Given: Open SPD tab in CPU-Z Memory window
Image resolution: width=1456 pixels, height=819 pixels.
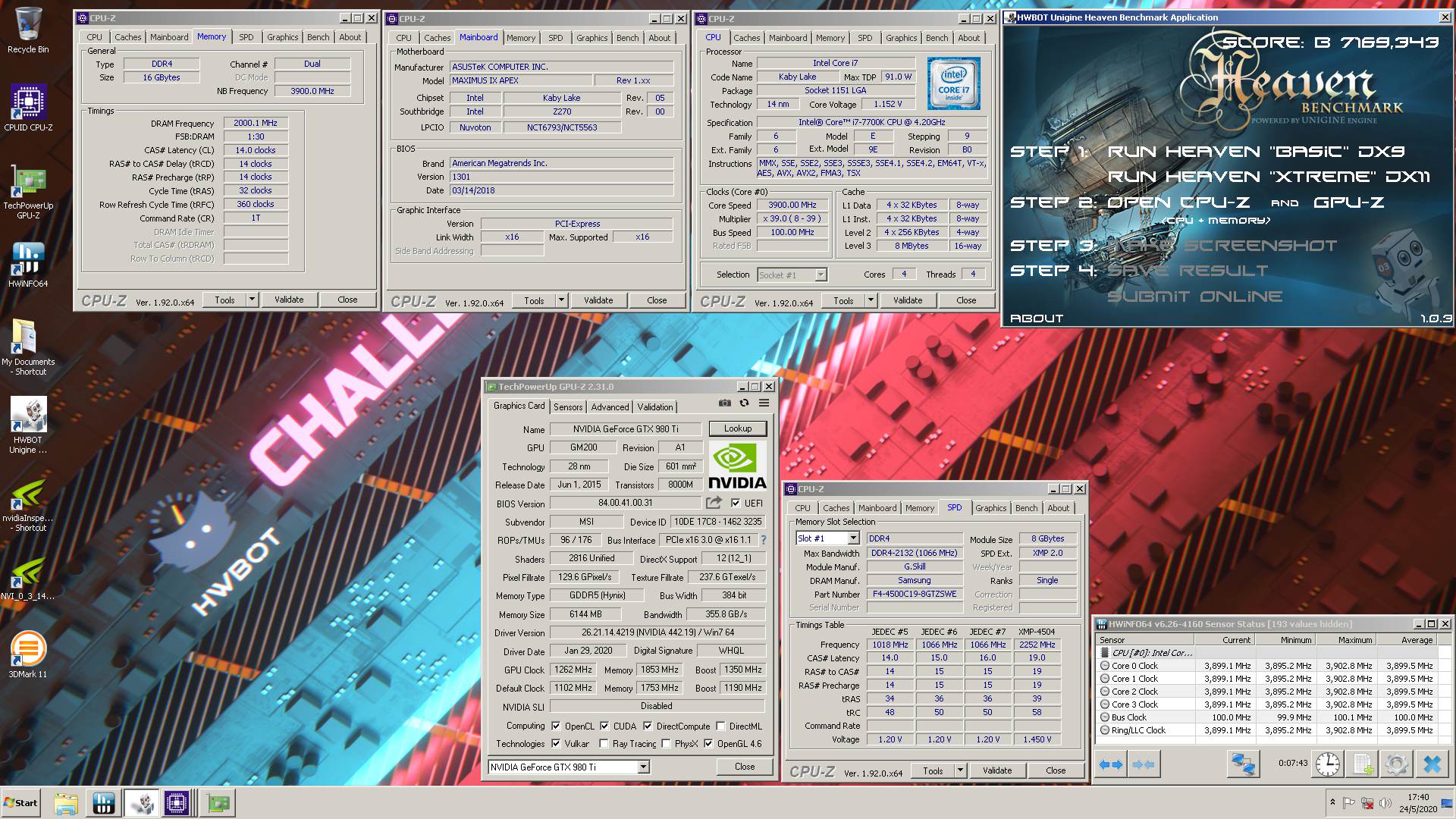Looking at the screenshot, I should pos(246,37).
